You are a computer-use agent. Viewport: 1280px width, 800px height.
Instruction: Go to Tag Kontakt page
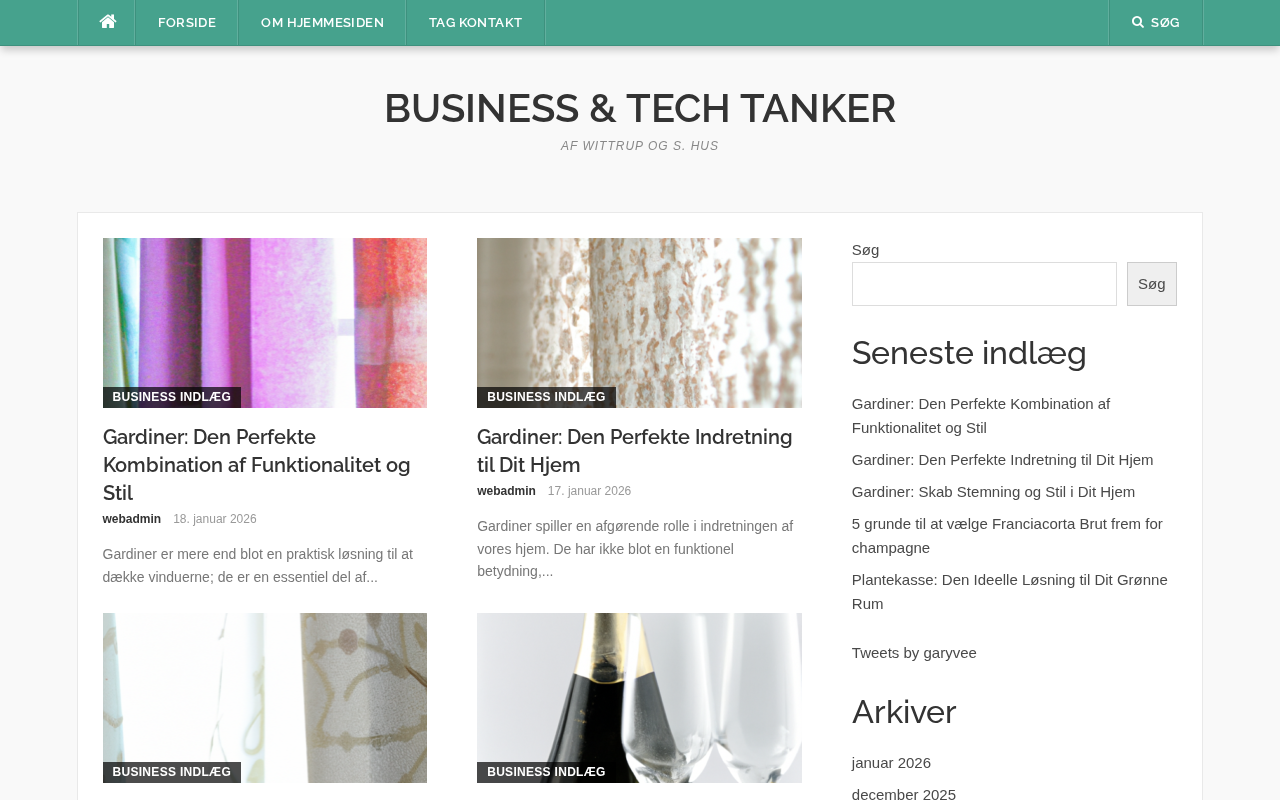(x=475, y=22)
